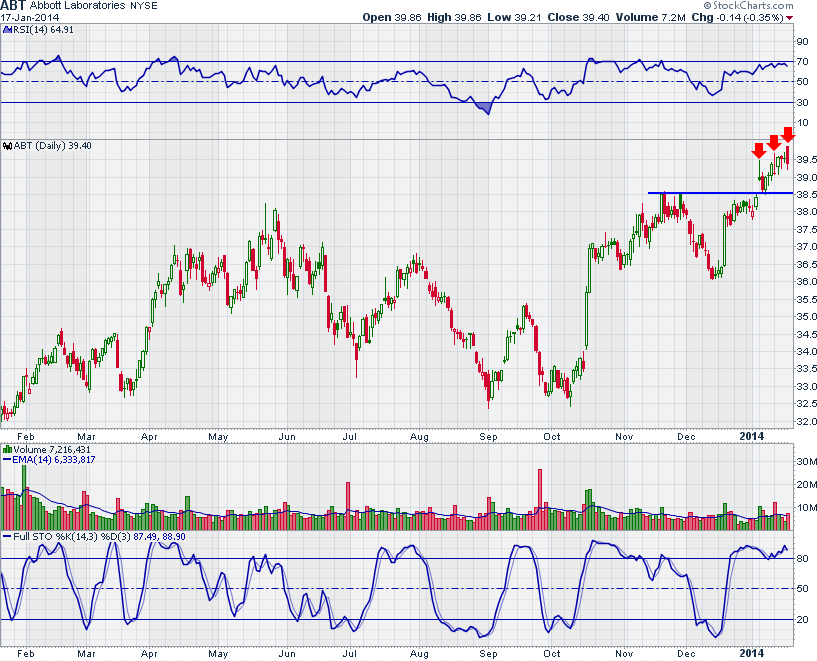Click the 38.5 price axis label

pos(807,194)
